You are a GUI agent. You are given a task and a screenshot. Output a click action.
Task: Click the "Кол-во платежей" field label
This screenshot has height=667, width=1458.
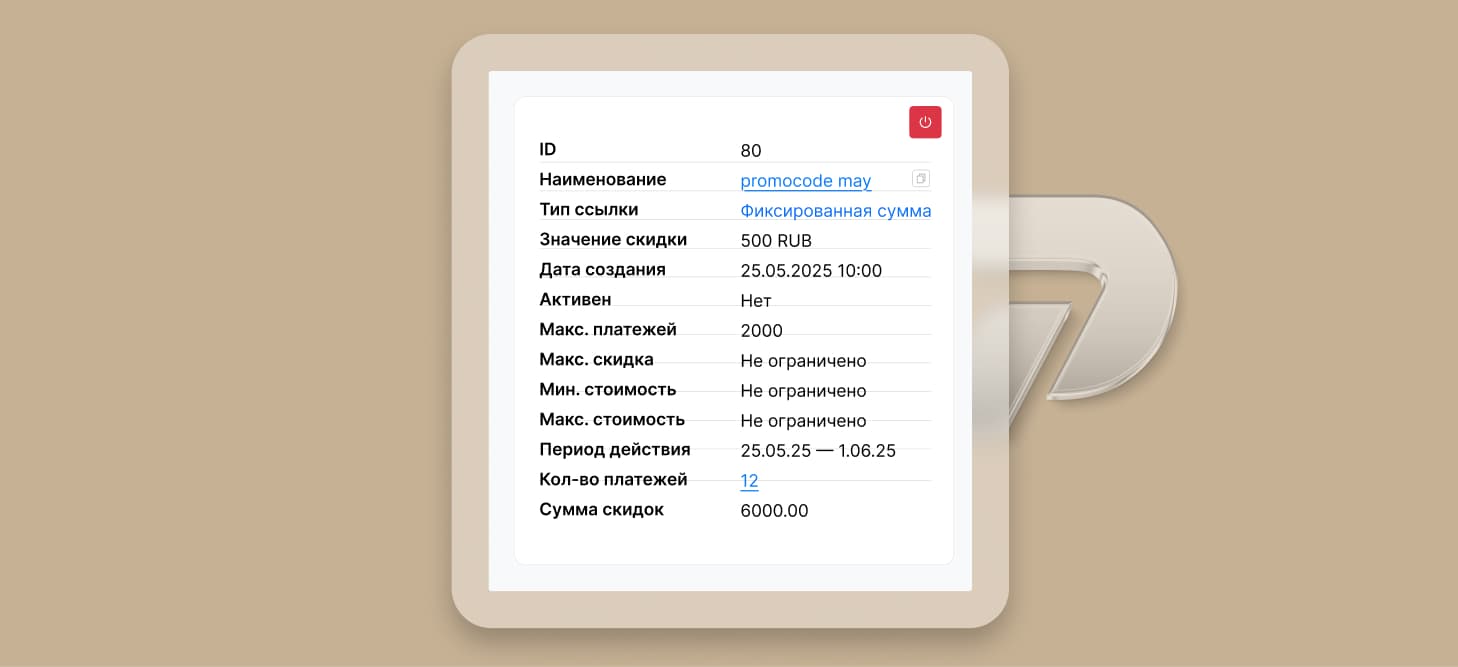tap(613, 480)
